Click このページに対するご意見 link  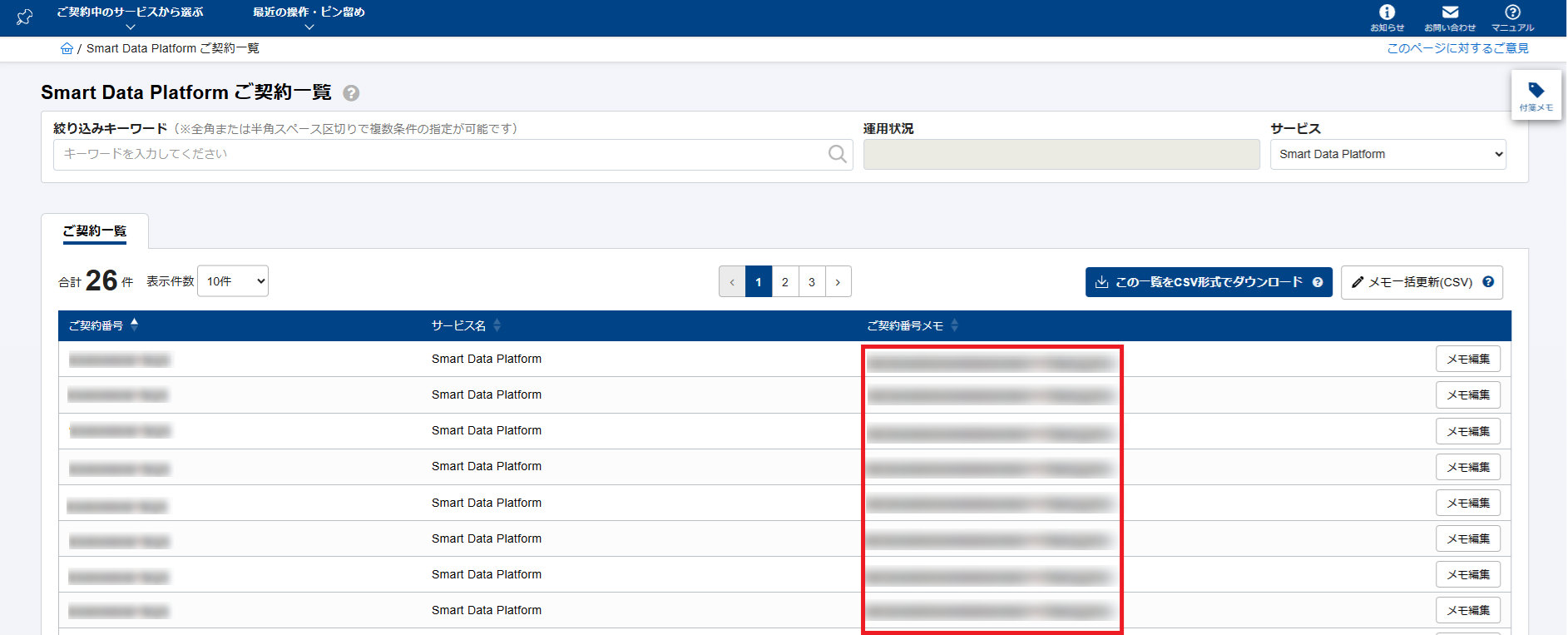coord(1457,48)
